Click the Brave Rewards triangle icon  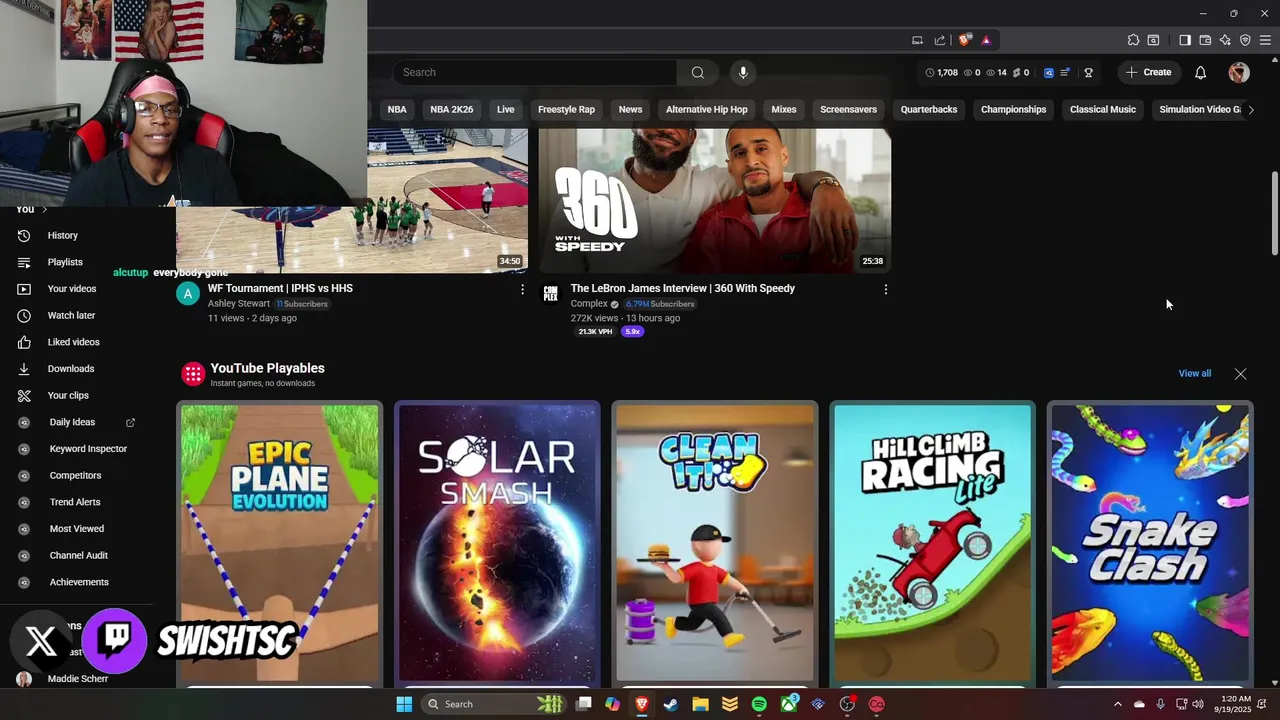coord(986,40)
